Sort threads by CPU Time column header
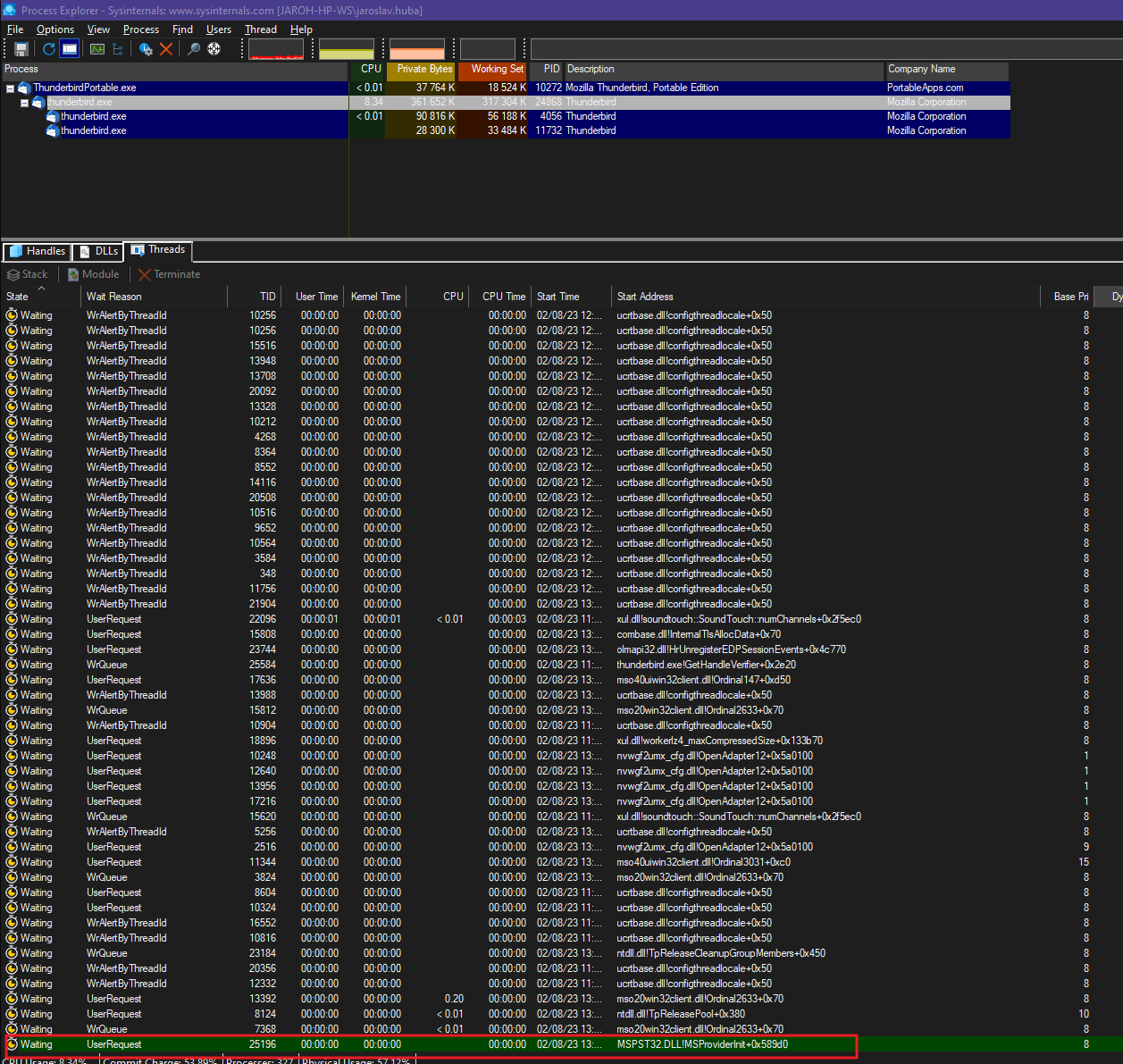The height and width of the screenshot is (1064, 1123). coord(500,297)
